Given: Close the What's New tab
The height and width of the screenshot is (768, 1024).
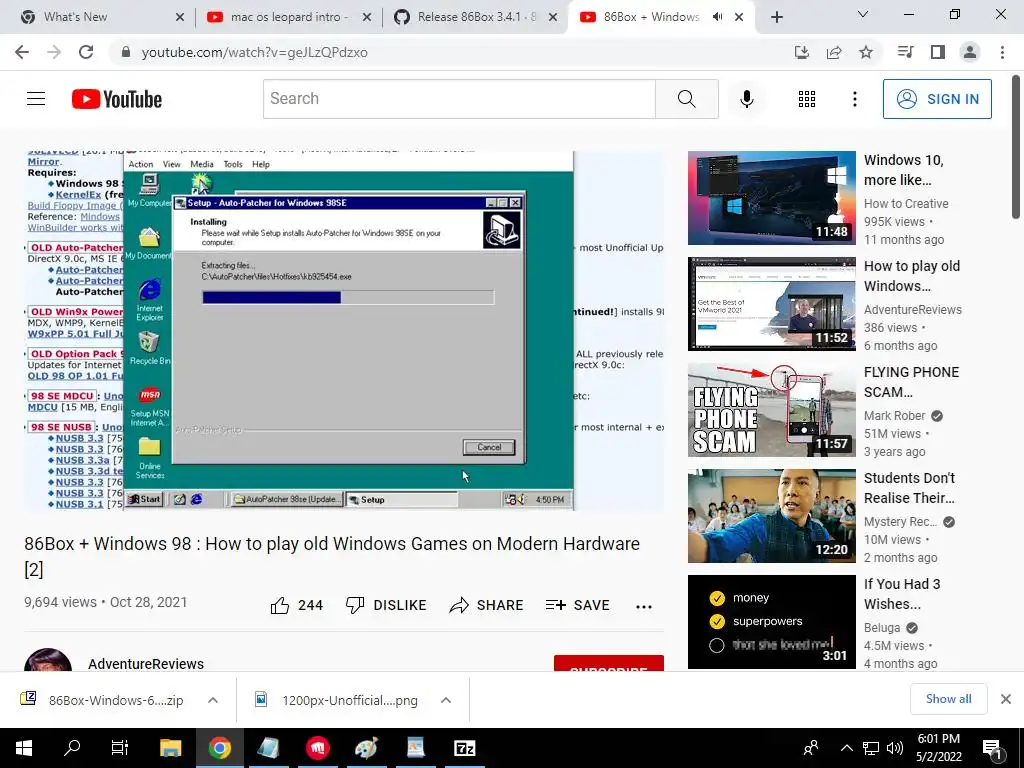Looking at the screenshot, I should (180, 17).
